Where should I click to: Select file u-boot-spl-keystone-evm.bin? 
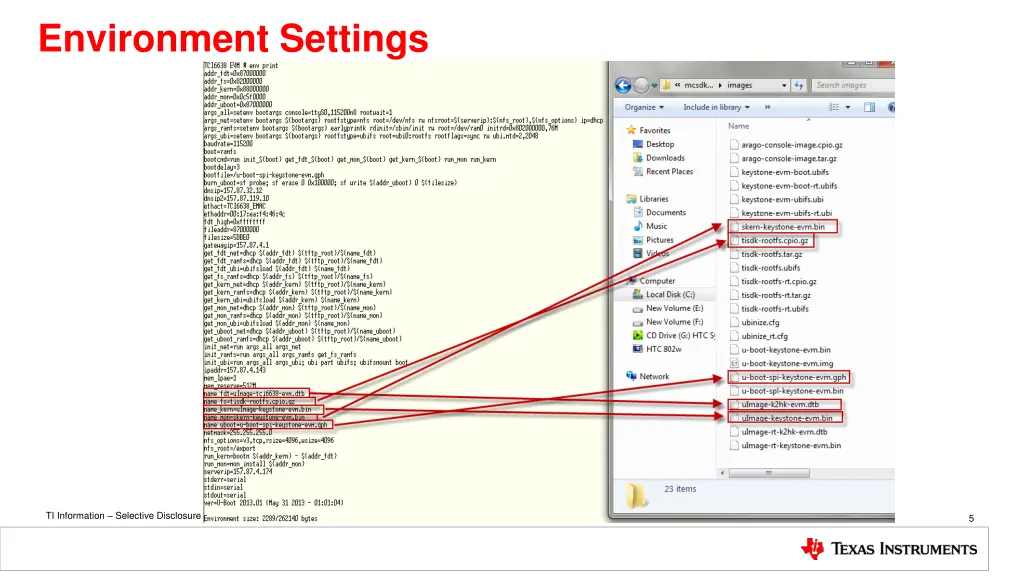pos(792,392)
